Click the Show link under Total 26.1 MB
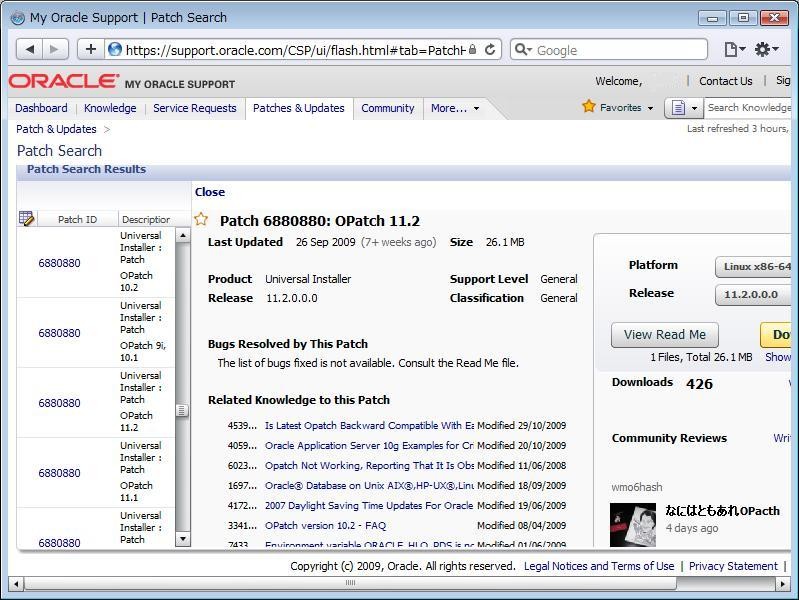This screenshot has width=799, height=600. click(x=778, y=357)
